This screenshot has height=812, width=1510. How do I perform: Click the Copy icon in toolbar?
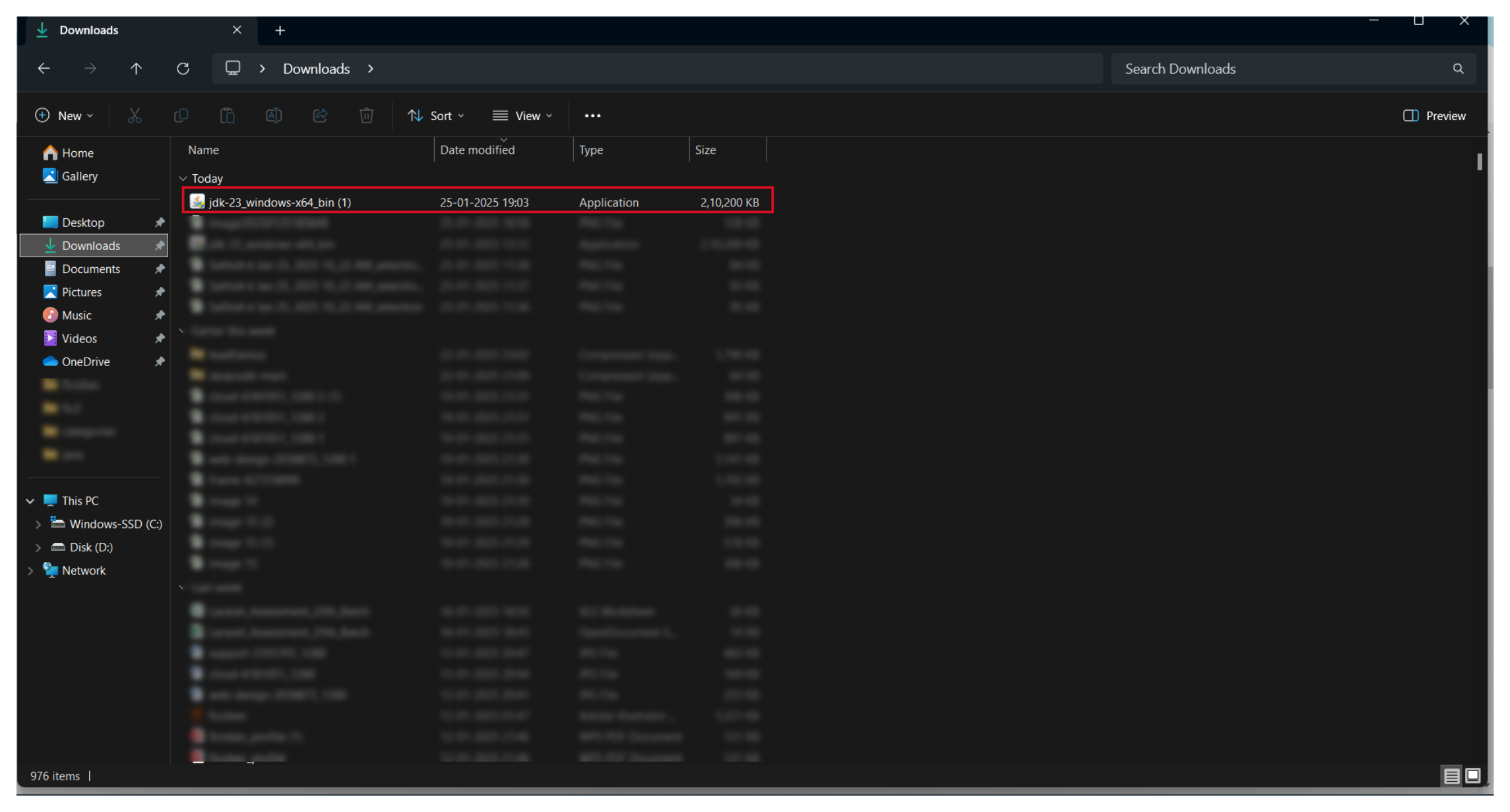tap(181, 115)
